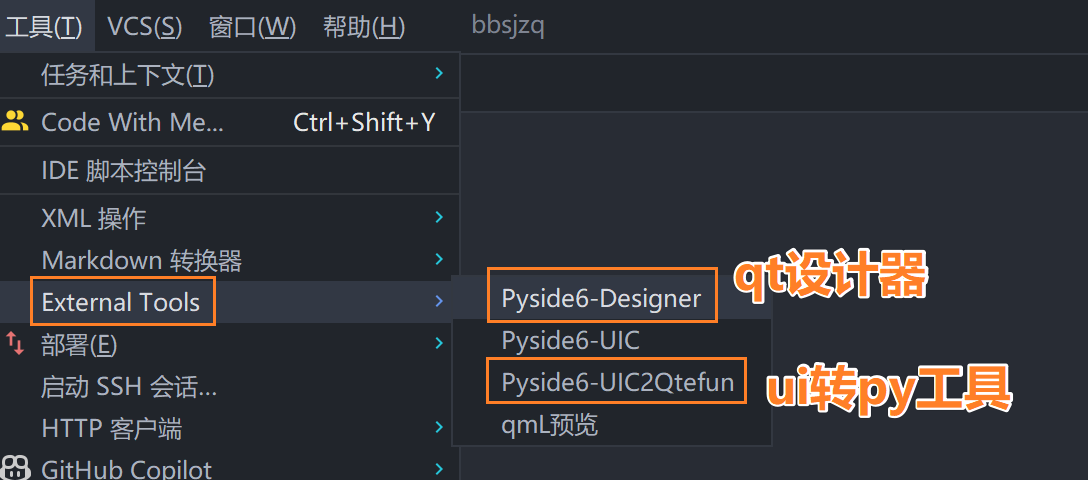The width and height of the screenshot is (1088, 480).
Task: Open the 工具 menu in the menu bar
Action: pyautogui.click(x=44, y=27)
